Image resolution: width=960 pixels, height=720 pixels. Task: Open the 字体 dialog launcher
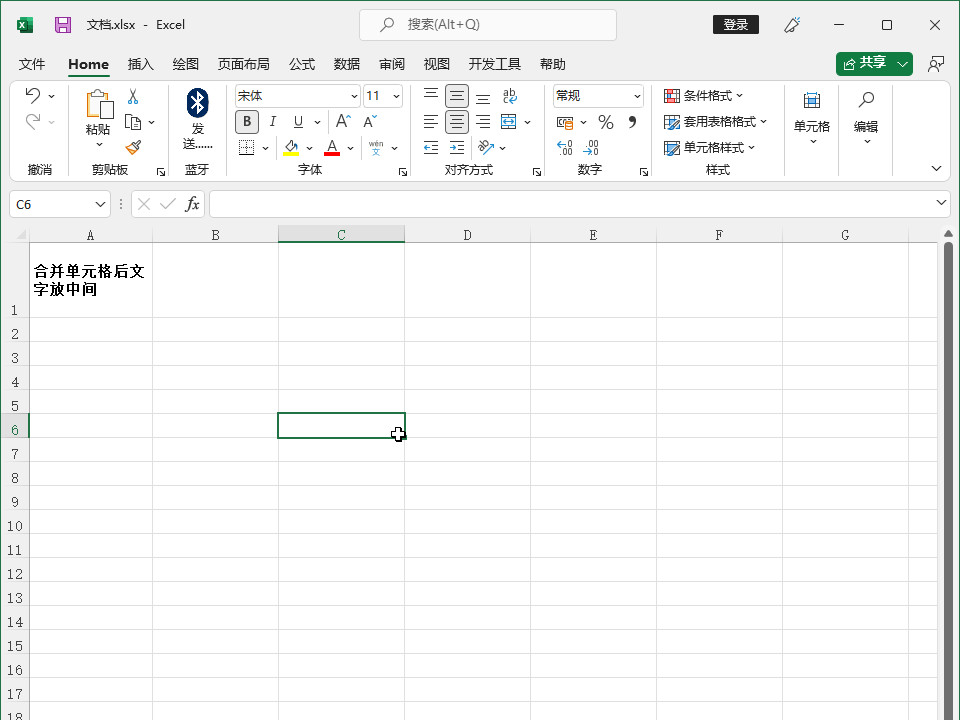(x=403, y=172)
